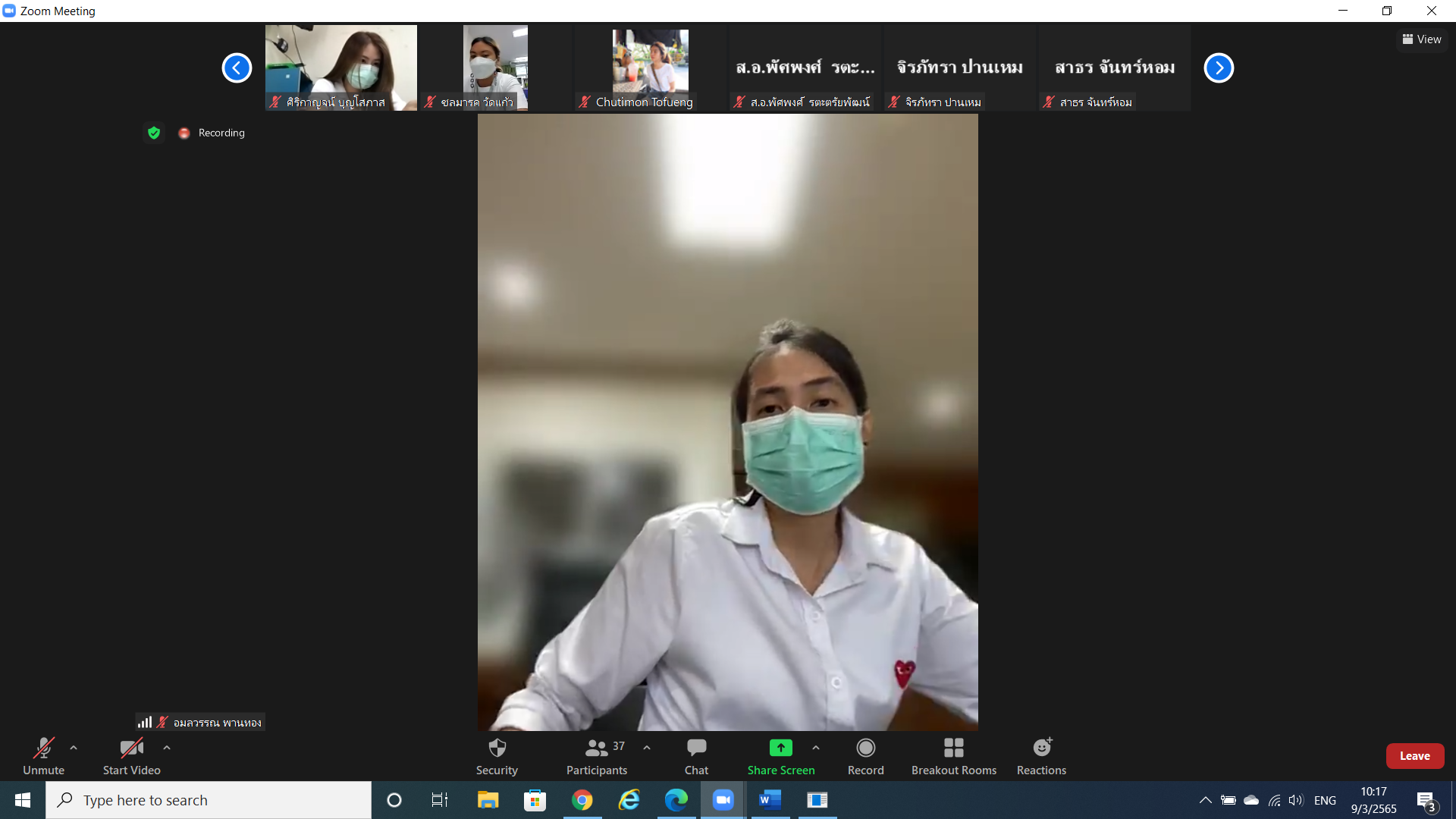
Task: Expand the Participants options arrow
Action: pyautogui.click(x=647, y=748)
